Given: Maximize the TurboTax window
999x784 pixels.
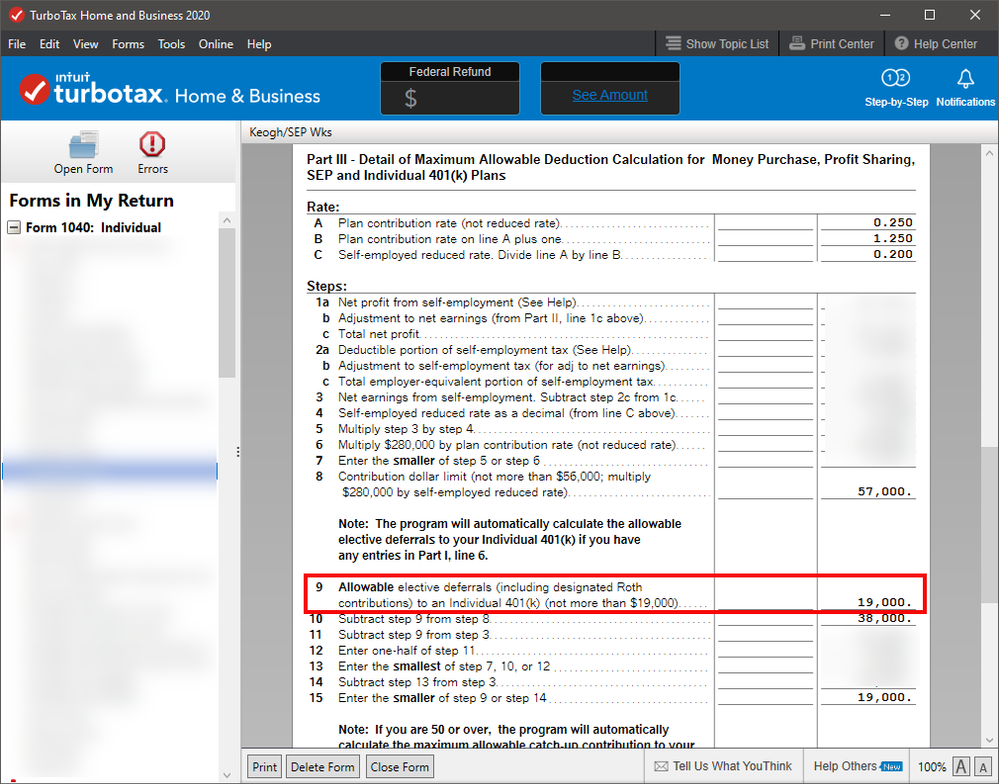Looking at the screenshot, I should tap(930, 15).
